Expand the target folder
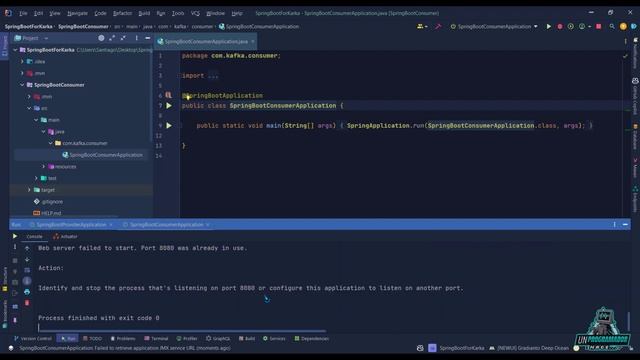 click(29, 190)
